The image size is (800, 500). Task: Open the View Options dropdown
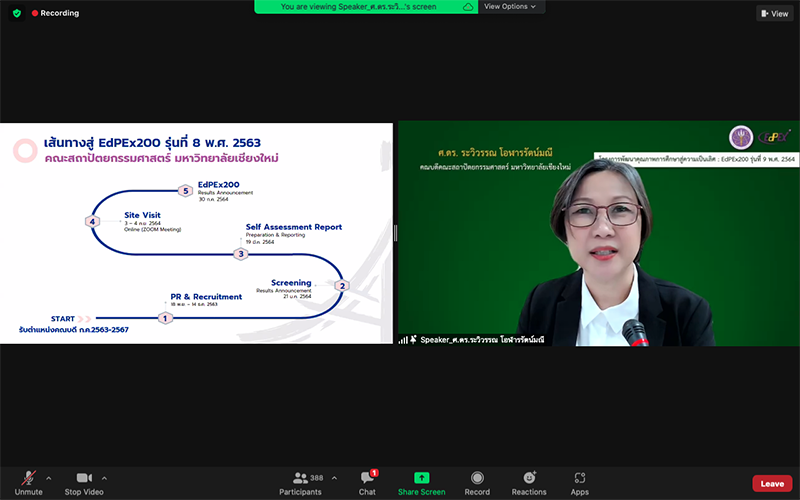510,7
